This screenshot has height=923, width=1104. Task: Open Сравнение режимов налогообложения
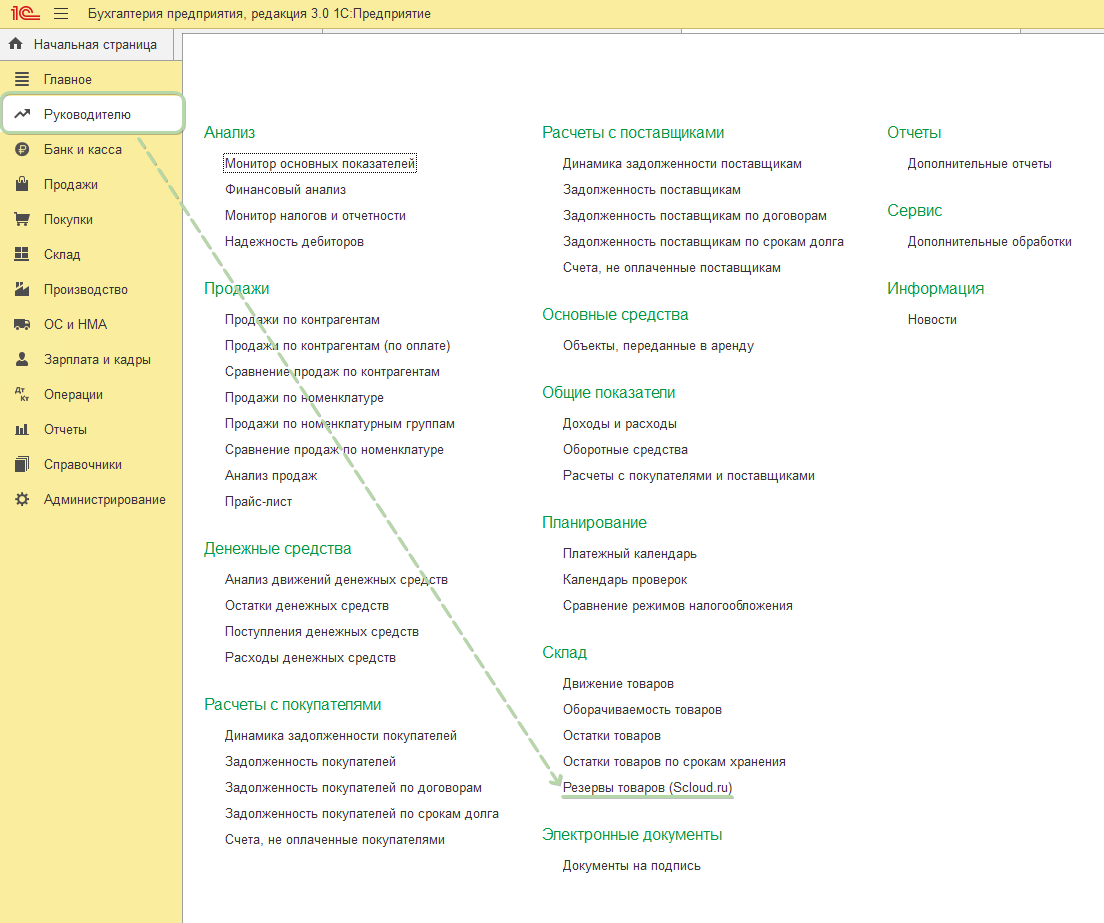[677, 606]
